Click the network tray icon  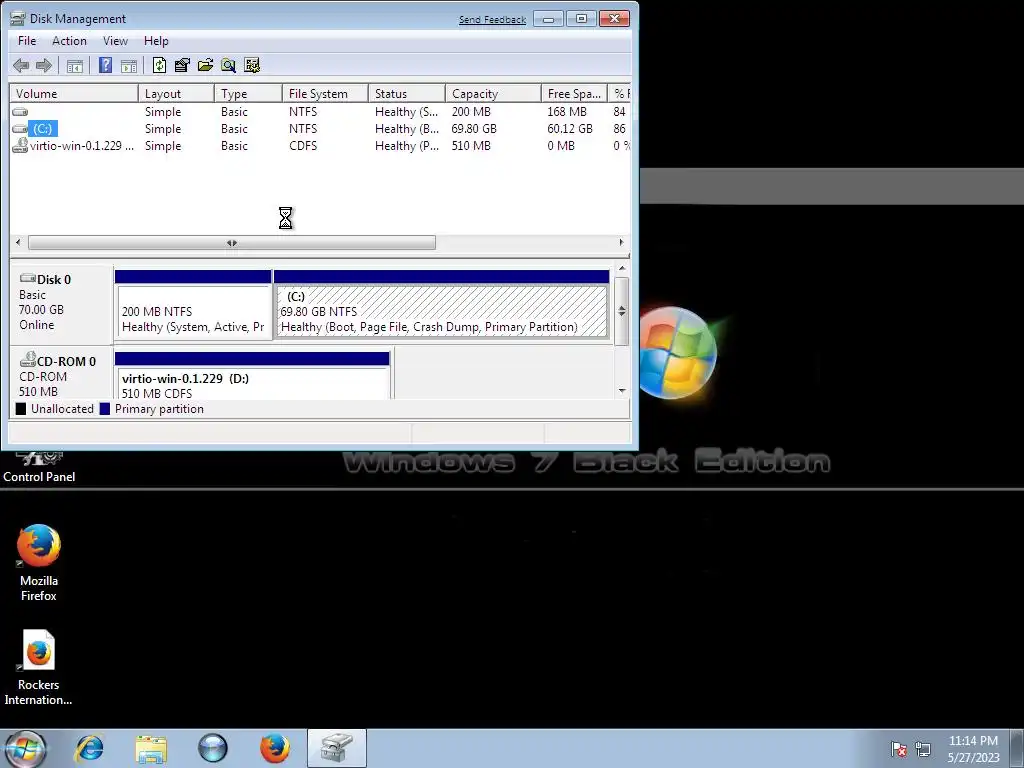click(923, 749)
